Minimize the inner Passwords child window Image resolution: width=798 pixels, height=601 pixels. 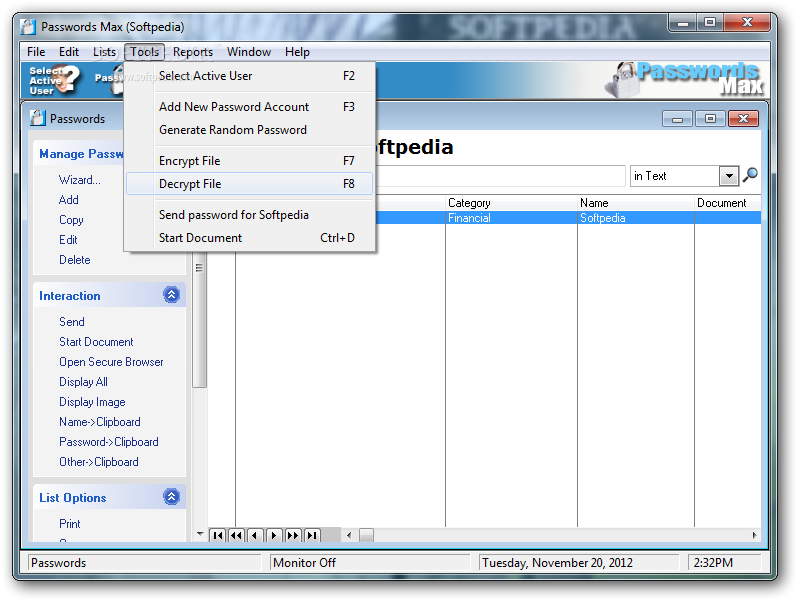(677, 119)
